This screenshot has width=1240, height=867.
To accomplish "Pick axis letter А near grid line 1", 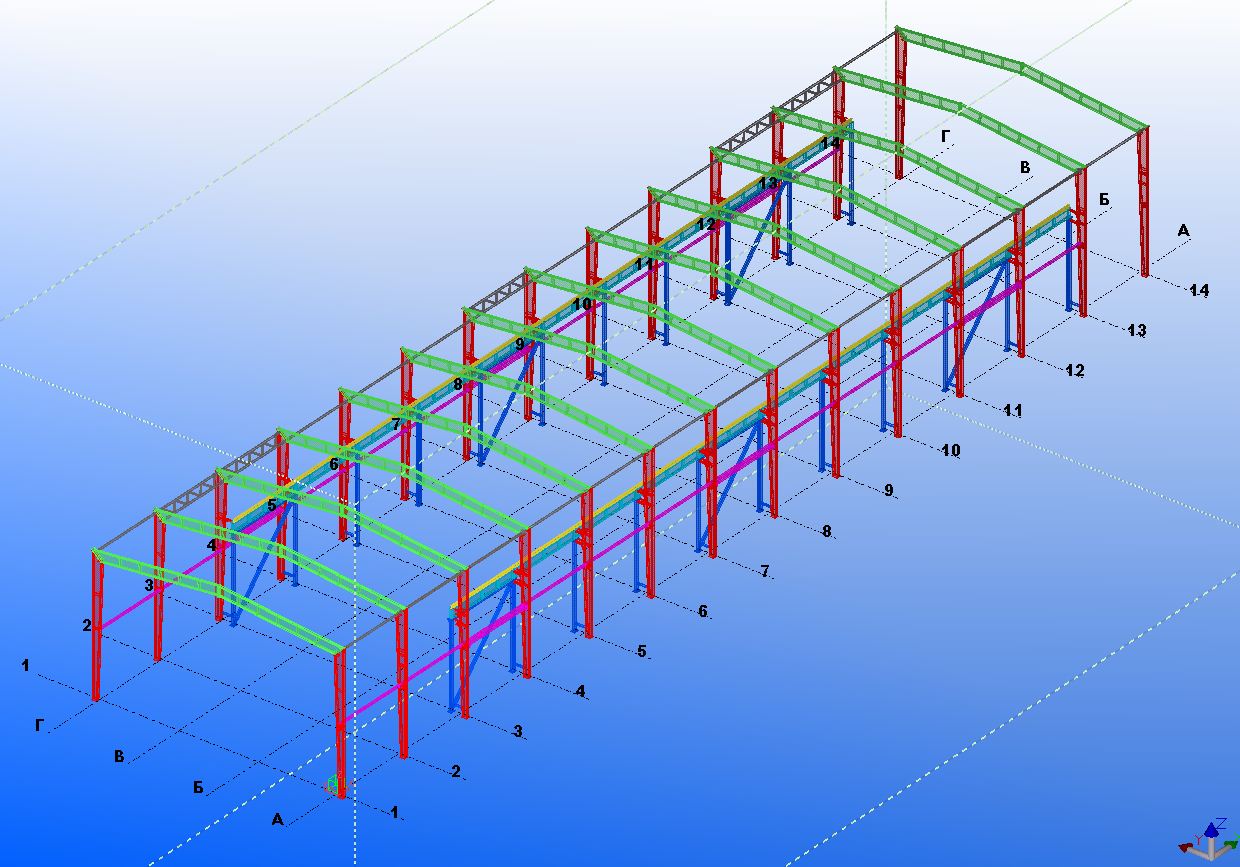I will [278, 820].
